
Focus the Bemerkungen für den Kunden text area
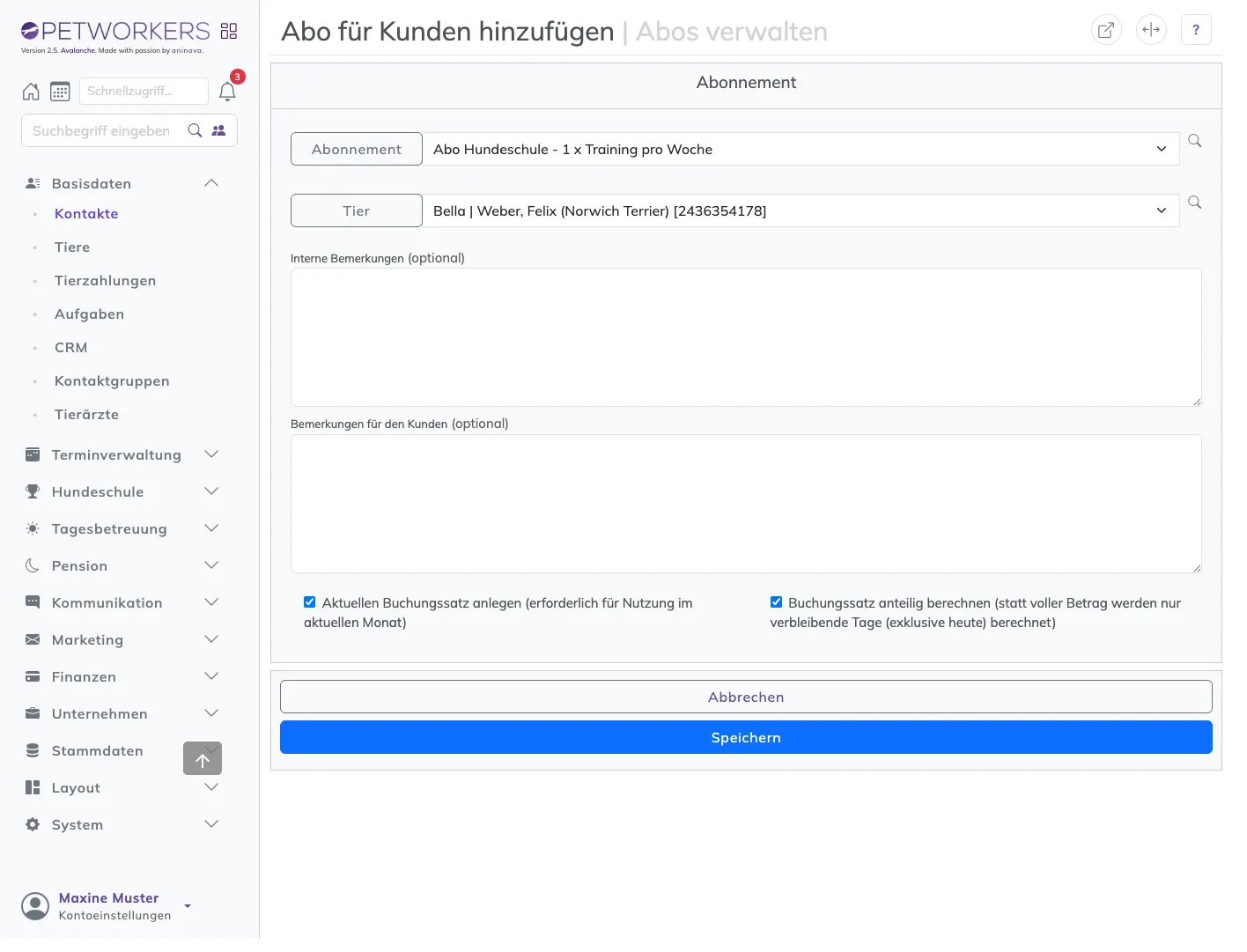pos(746,504)
